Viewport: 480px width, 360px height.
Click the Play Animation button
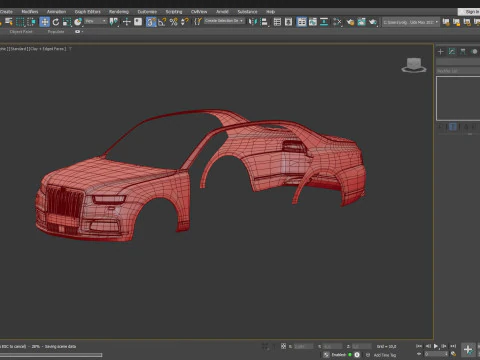(x=436, y=346)
